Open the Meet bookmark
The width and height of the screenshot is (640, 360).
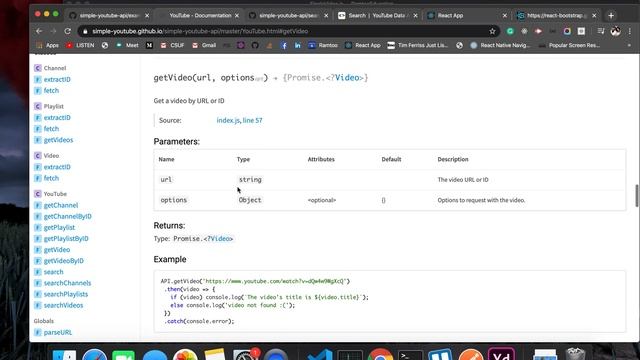tap(127, 45)
